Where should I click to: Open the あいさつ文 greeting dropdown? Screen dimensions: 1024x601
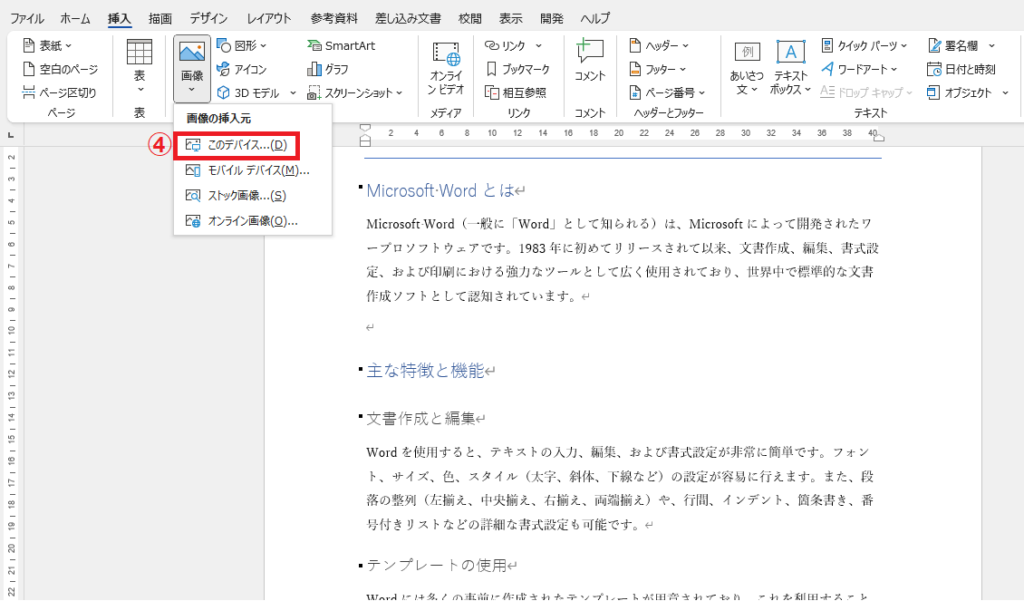[746, 68]
